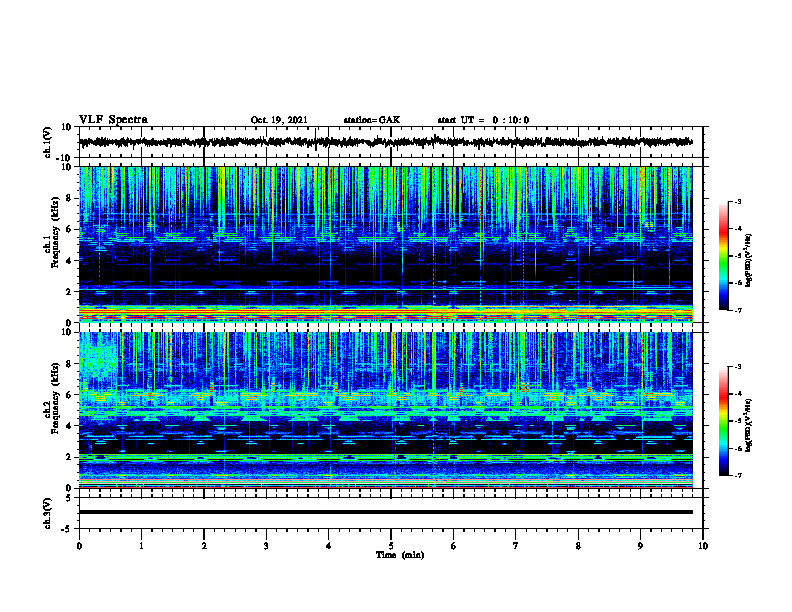This screenshot has height=612, width=792.
Task: Click time axis tick label "9"
Action: 640,546
